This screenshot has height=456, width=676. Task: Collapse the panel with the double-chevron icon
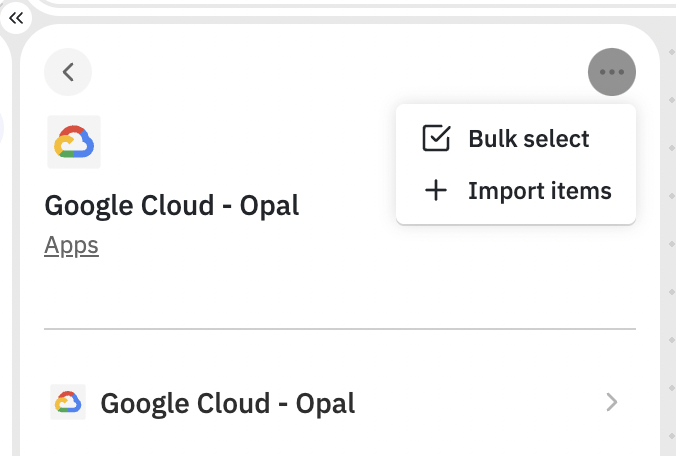pyautogui.click(x=16, y=18)
